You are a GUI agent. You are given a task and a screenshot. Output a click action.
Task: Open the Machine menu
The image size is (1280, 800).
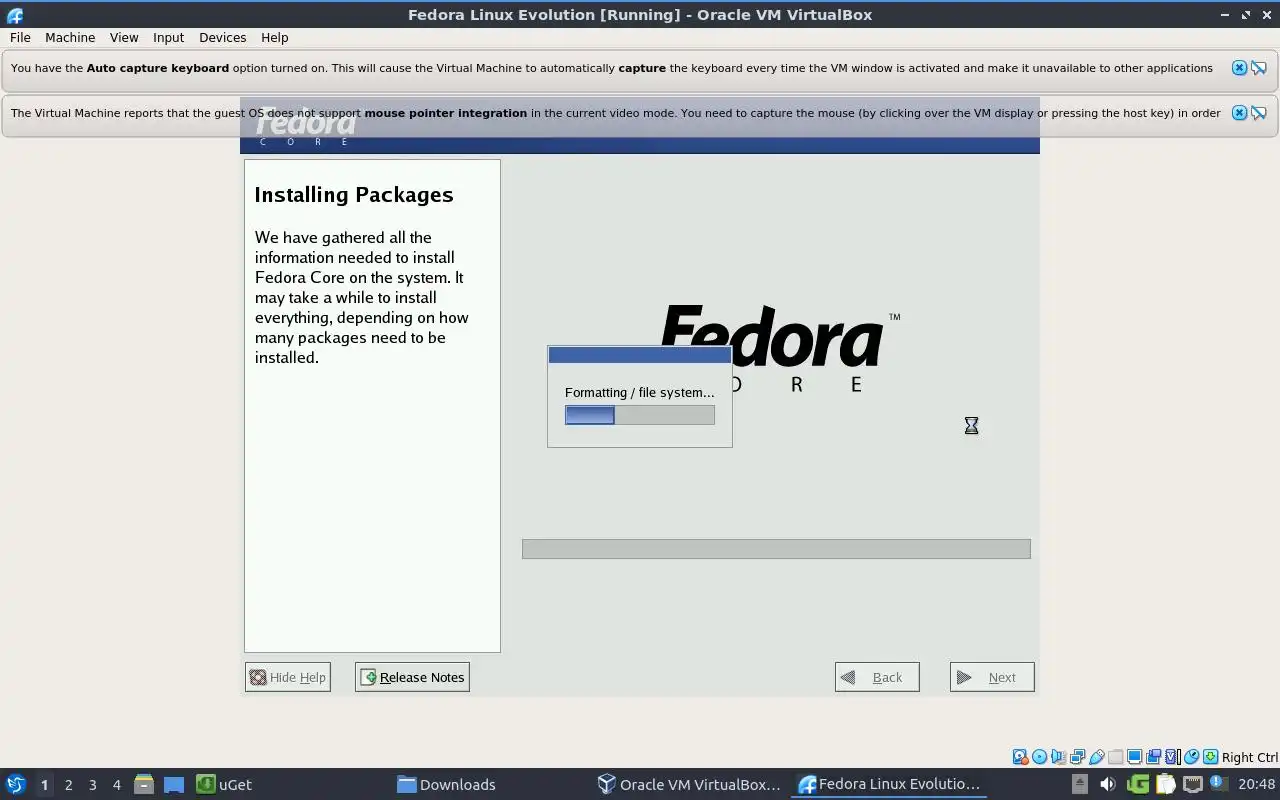pyautogui.click(x=70, y=37)
